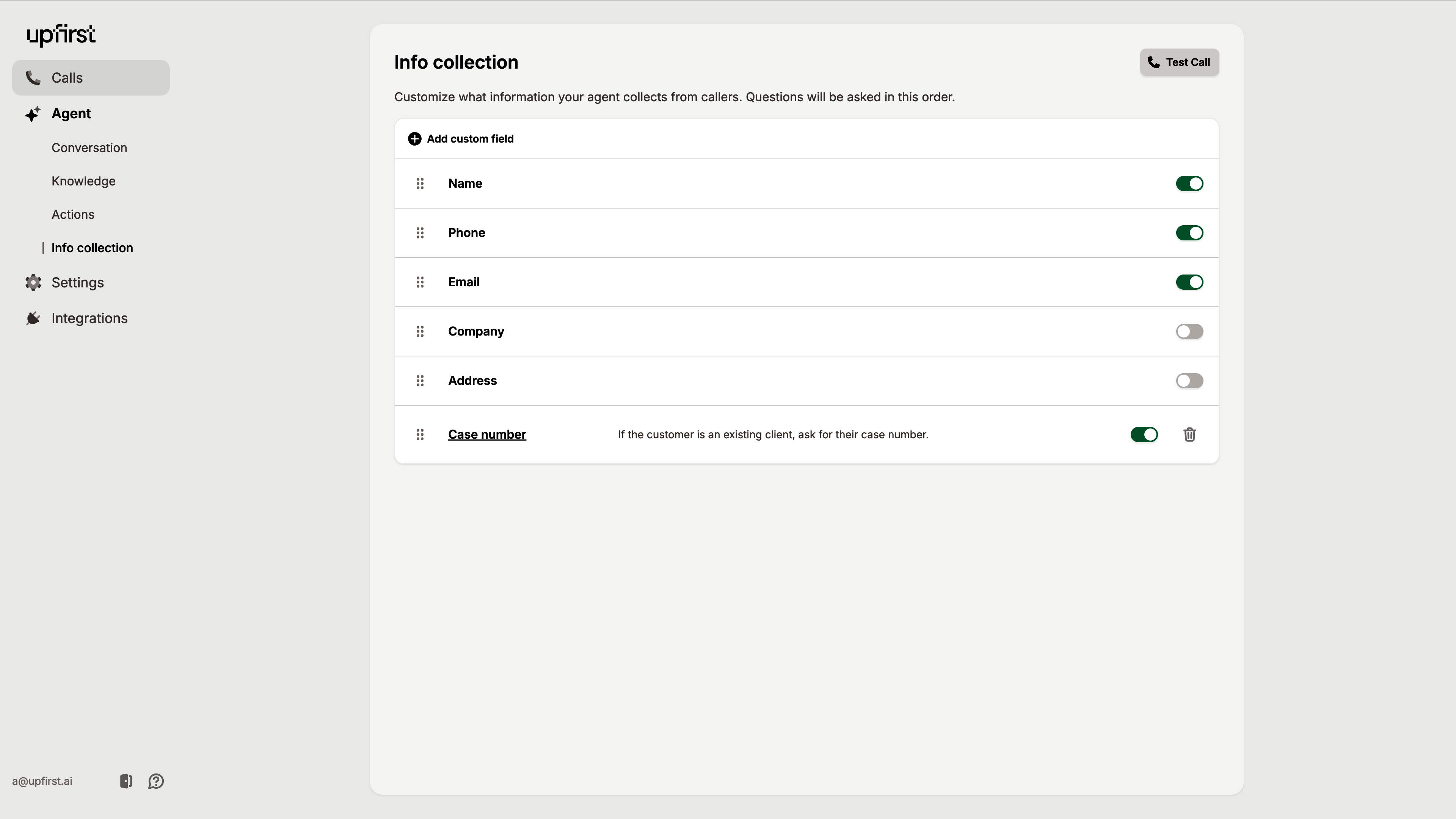Viewport: 1456px width, 819px height.
Task: Click the Case number field link
Action: click(486, 434)
